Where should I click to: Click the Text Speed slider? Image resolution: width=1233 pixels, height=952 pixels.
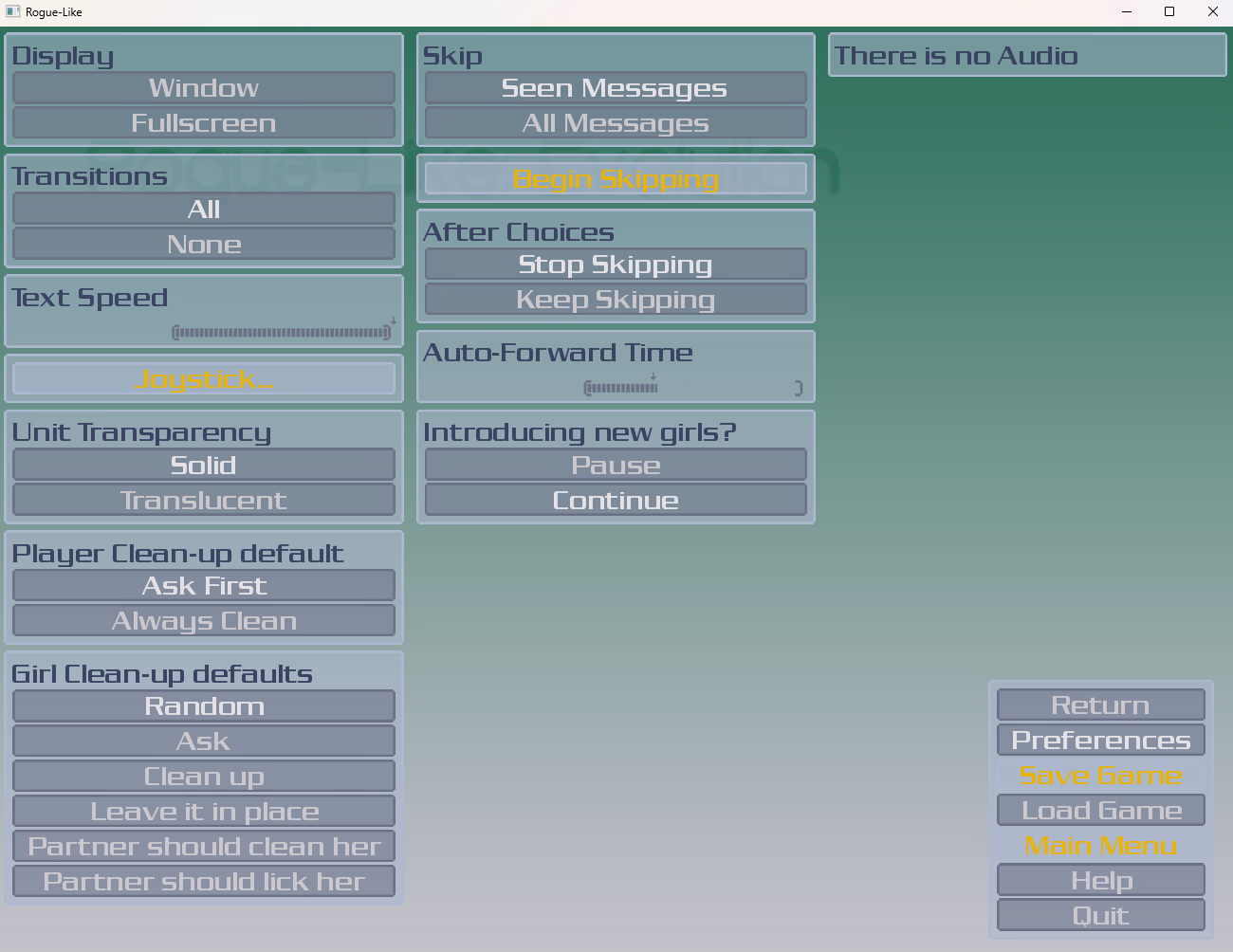click(x=282, y=333)
